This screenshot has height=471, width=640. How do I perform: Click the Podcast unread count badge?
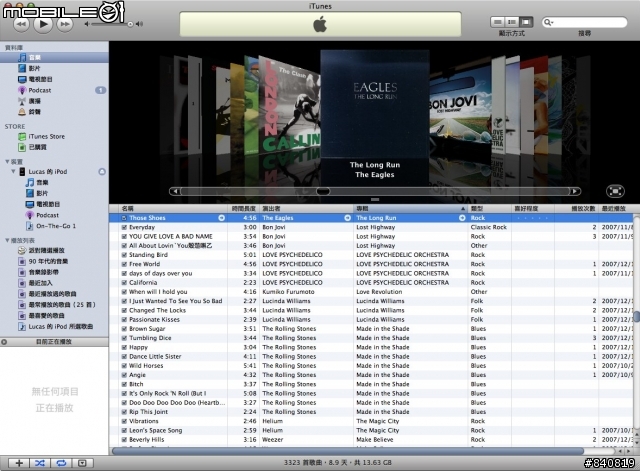tap(100, 90)
